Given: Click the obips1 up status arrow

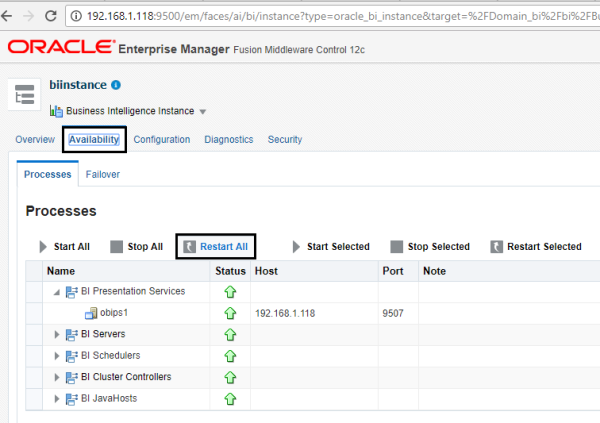Looking at the screenshot, I should point(230,314).
